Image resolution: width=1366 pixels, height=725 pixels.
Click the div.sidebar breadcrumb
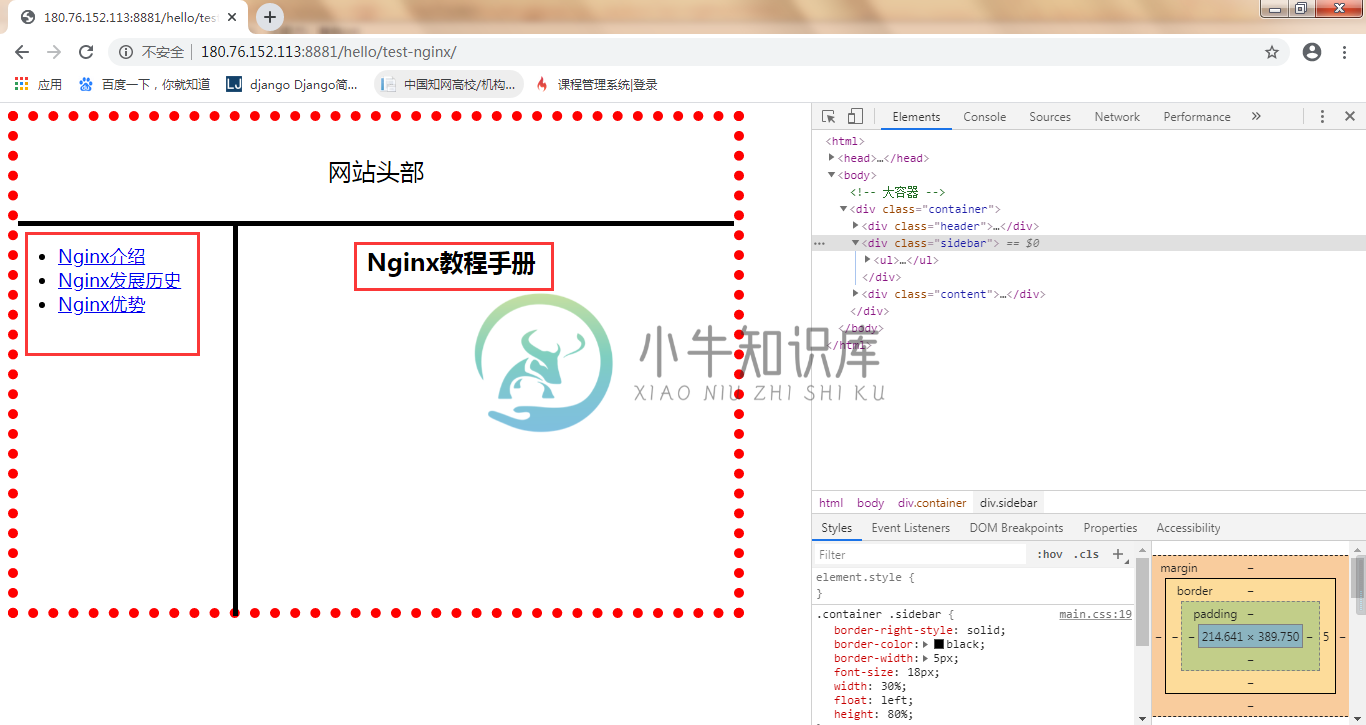coord(1008,503)
